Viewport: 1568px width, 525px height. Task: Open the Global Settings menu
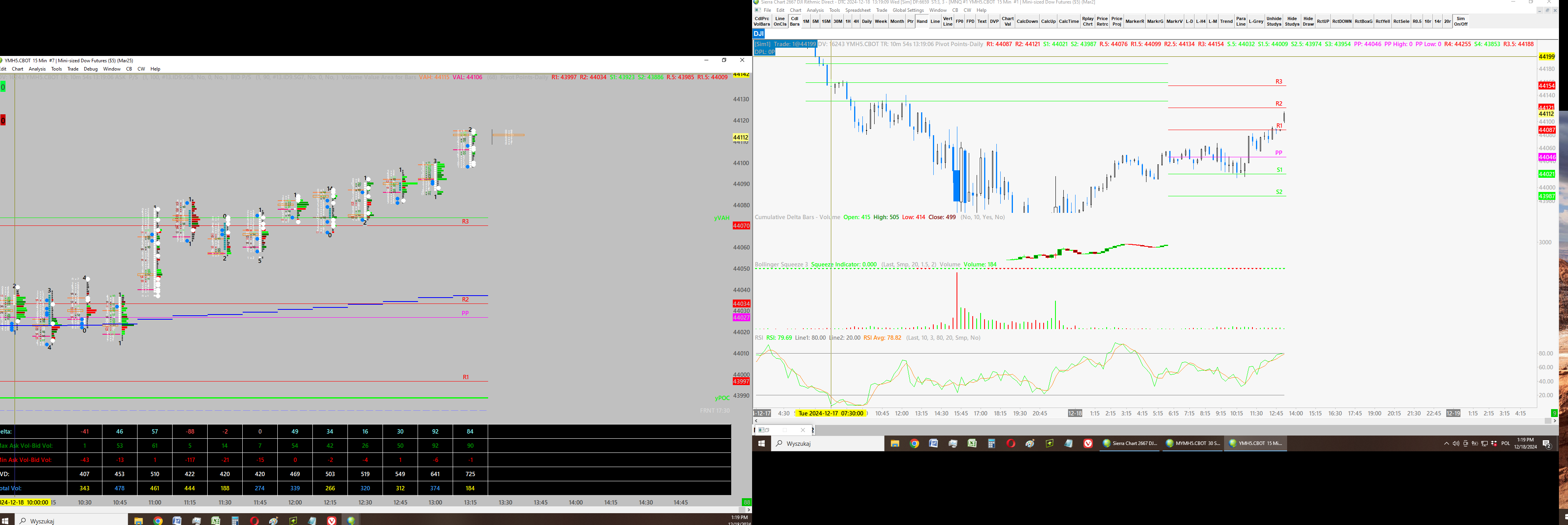[908, 10]
